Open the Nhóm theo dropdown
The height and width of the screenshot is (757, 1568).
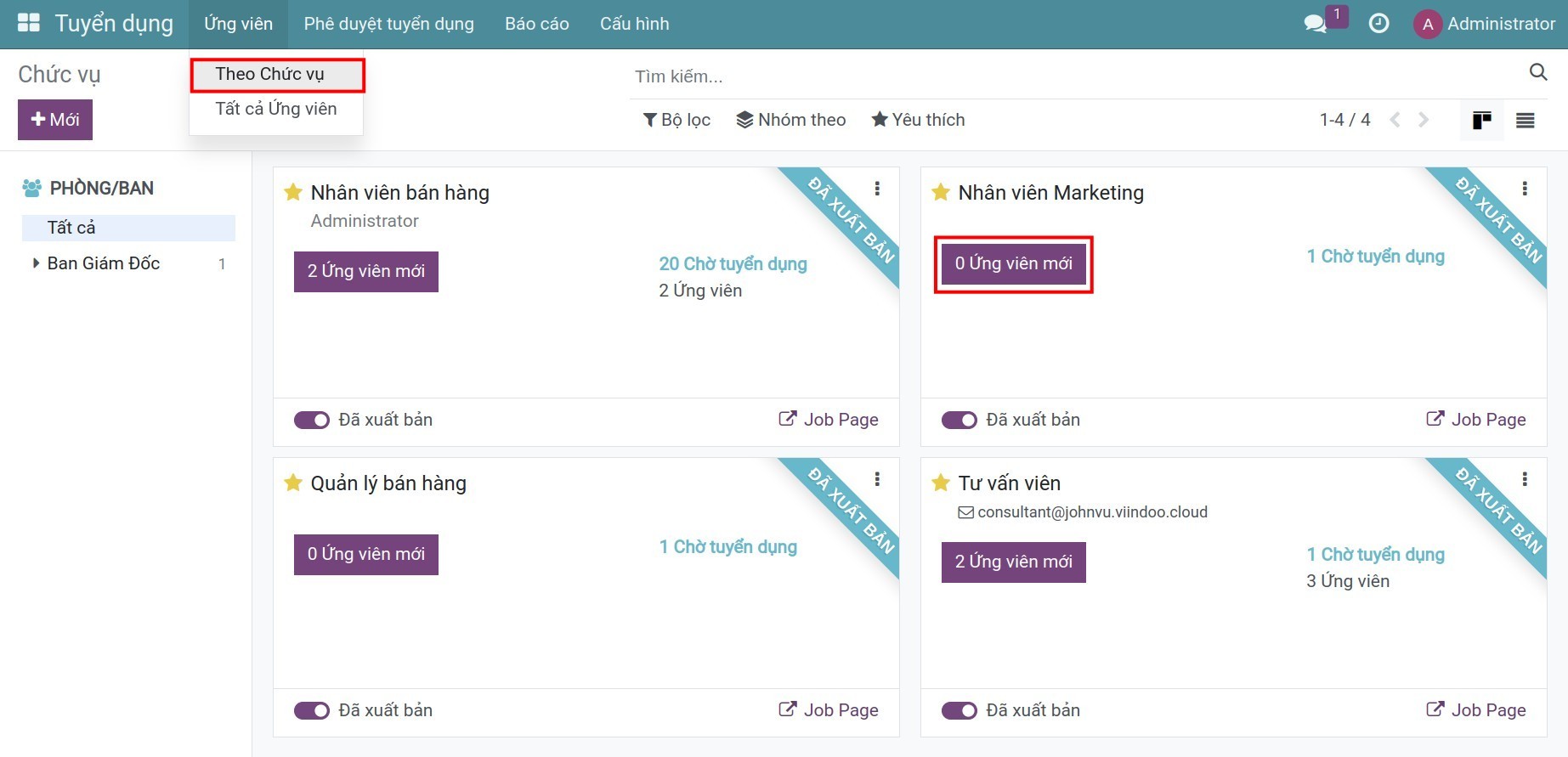tap(790, 120)
